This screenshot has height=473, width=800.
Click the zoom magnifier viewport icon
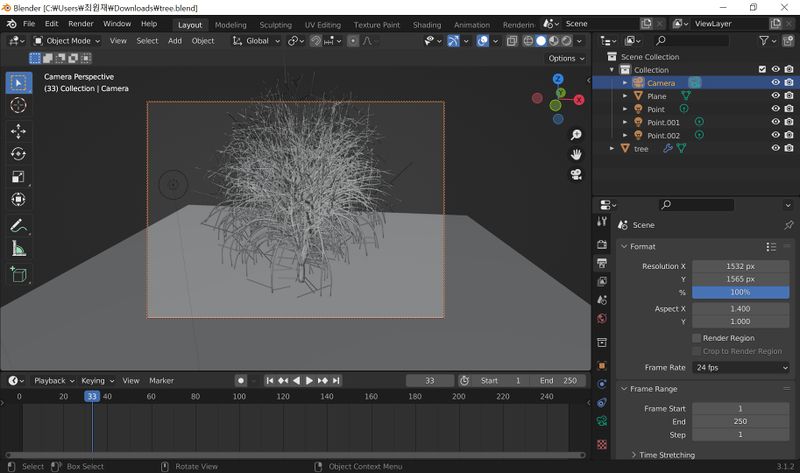tap(576, 135)
